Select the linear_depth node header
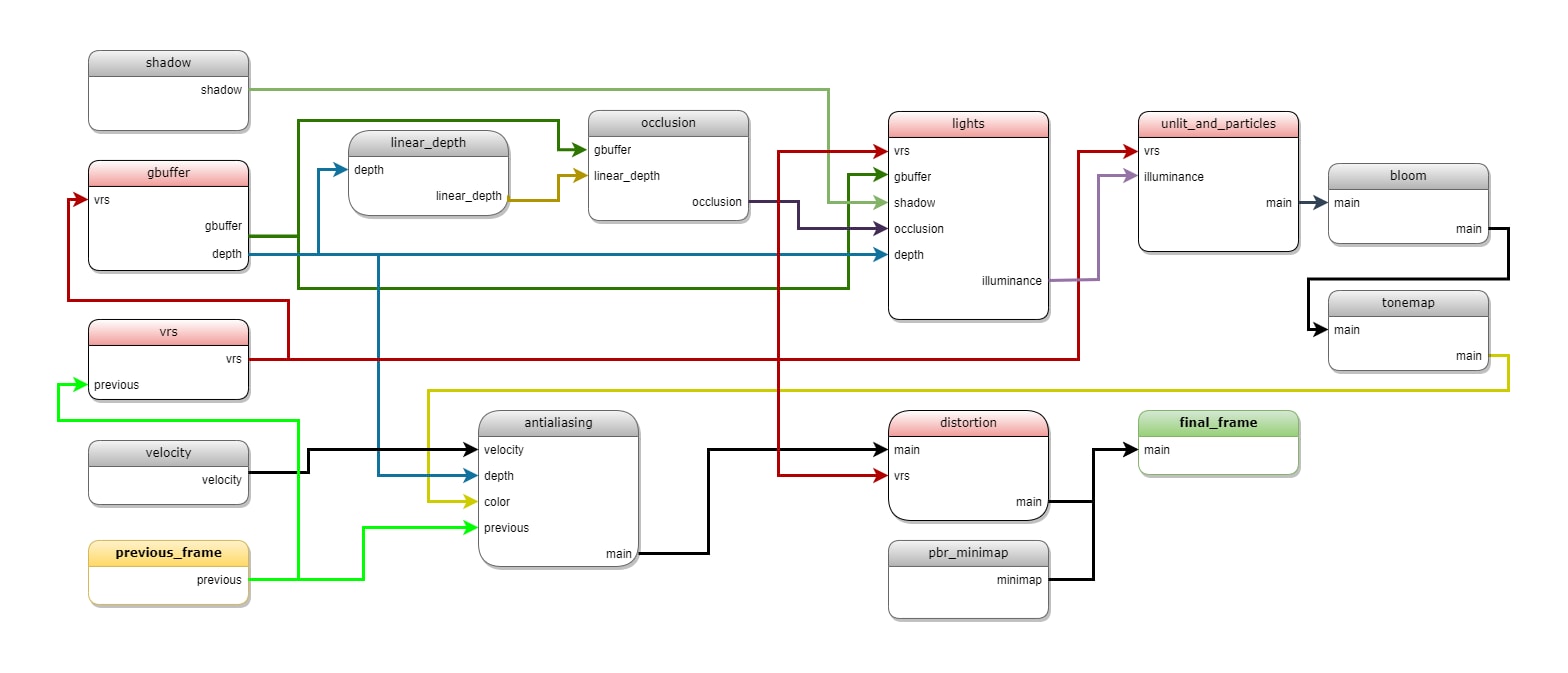 428,143
